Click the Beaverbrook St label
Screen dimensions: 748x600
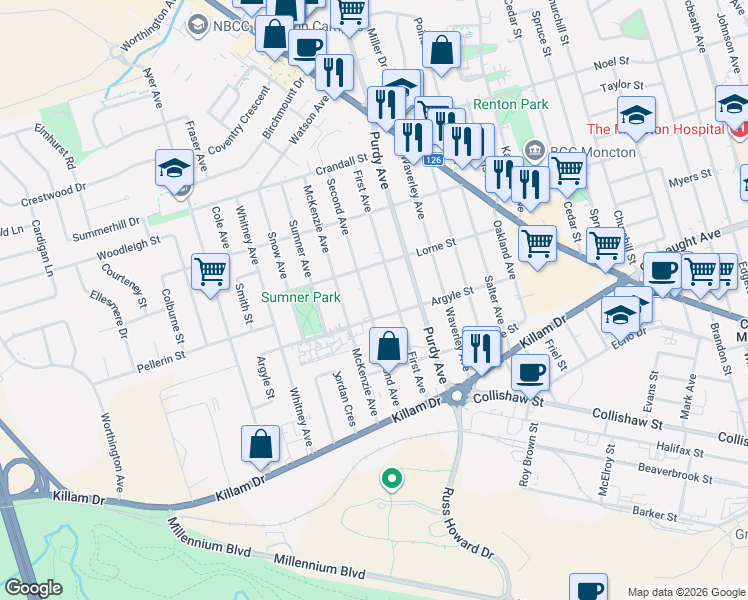point(675,473)
